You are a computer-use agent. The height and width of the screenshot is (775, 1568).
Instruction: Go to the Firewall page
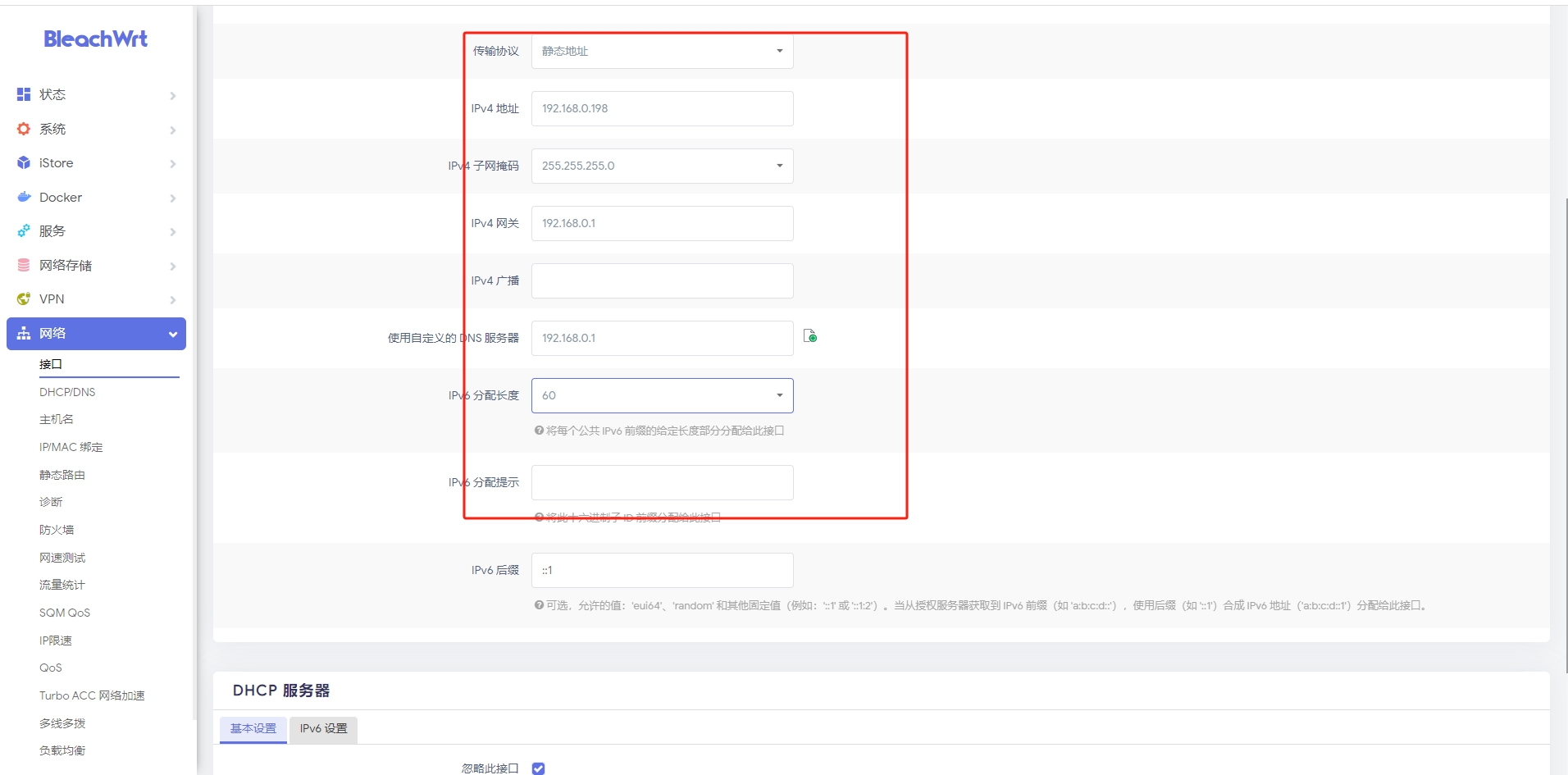(x=57, y=530)
